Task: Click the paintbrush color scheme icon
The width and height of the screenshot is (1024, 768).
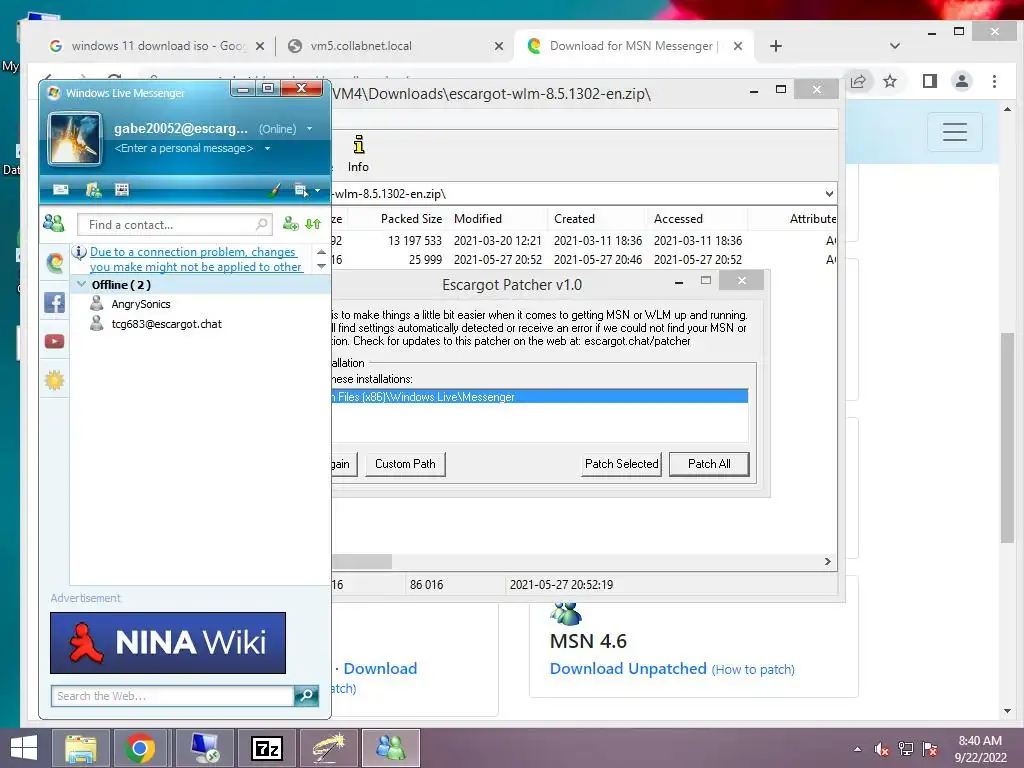Action: tap(275, 190)
